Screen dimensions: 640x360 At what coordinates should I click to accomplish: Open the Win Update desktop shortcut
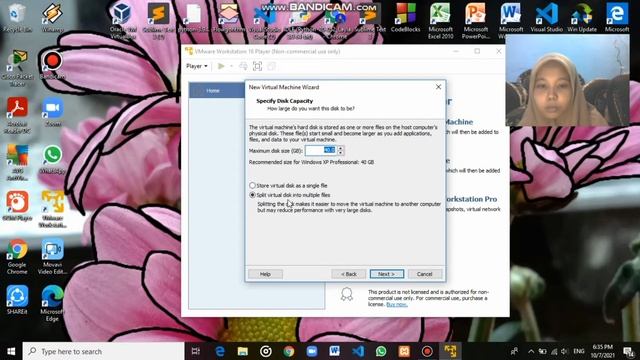click(582, 18)
